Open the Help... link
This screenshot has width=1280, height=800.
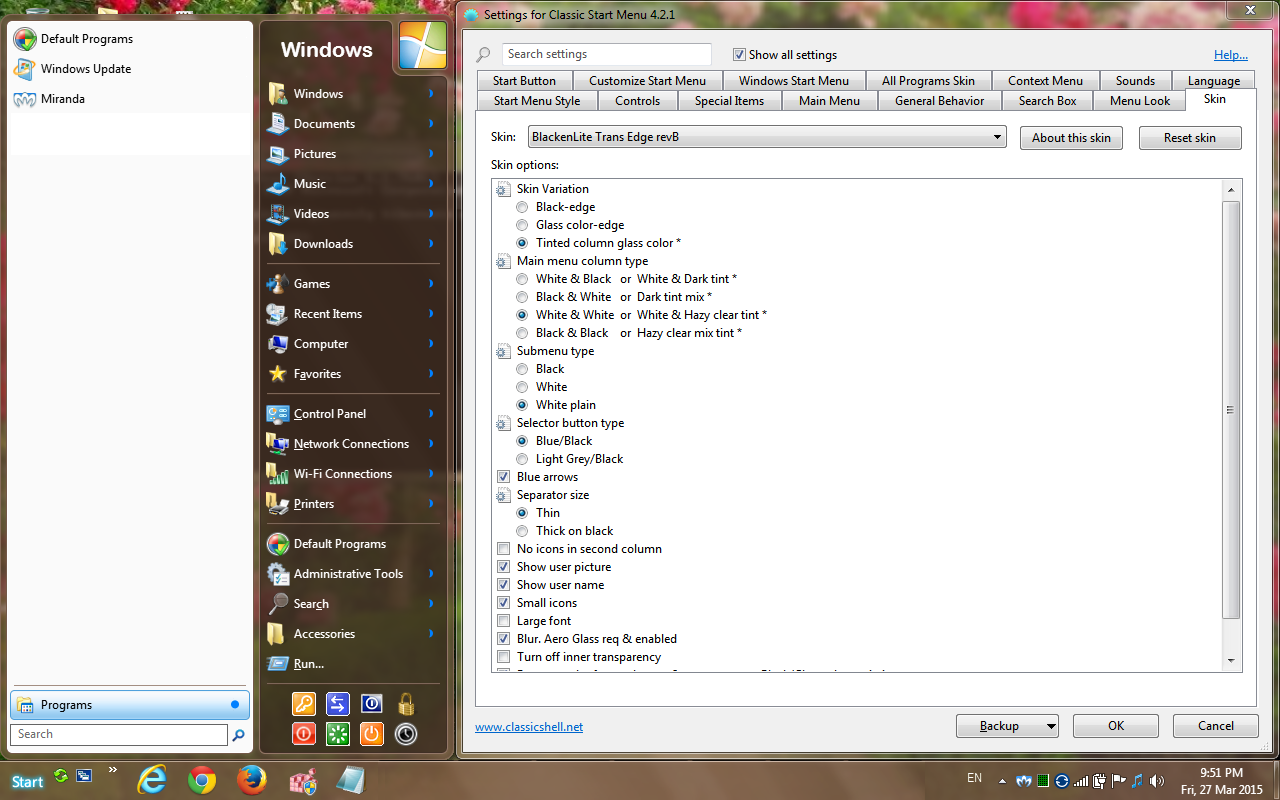pyautogui.click(x=1231, y=55)
